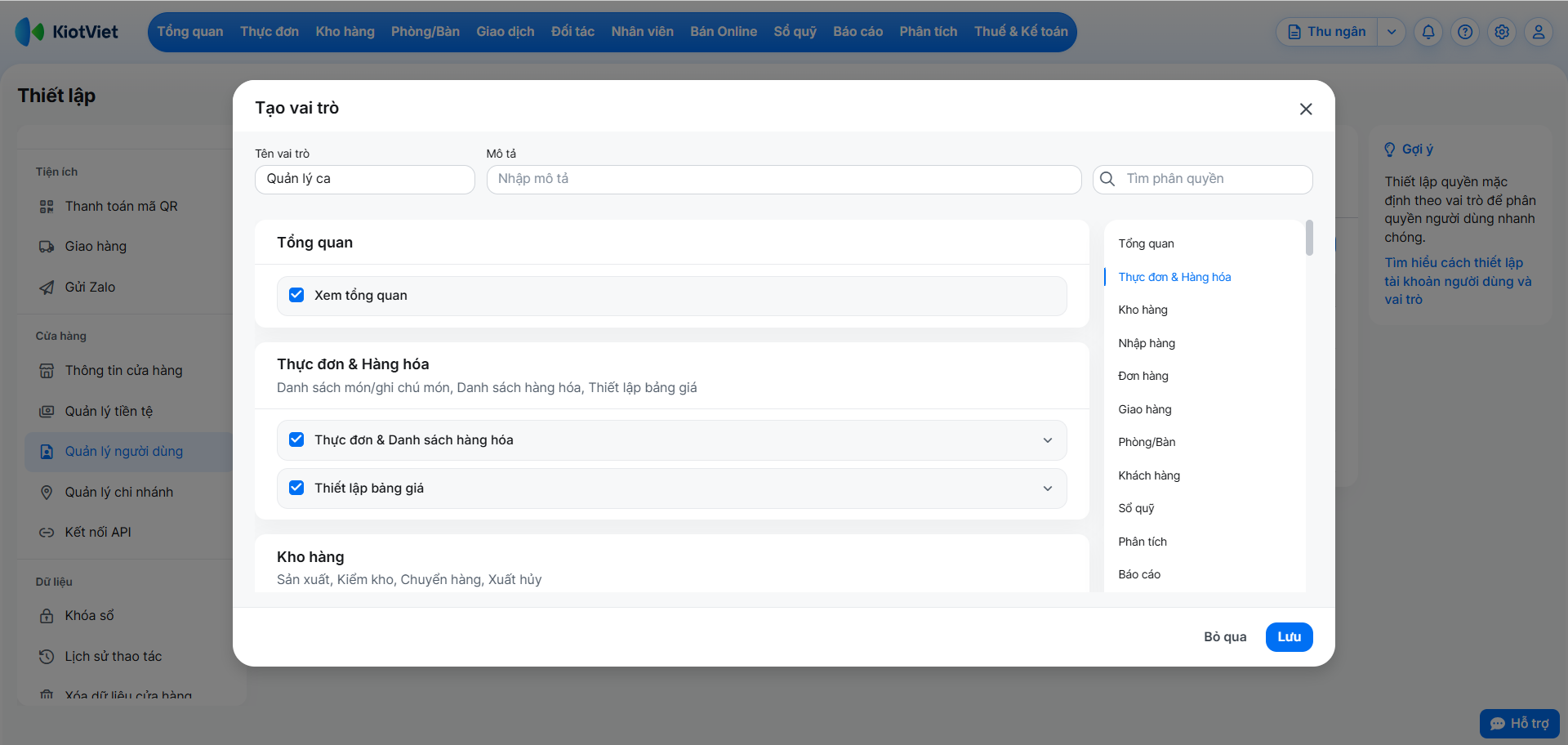Open the Hỗ trợ support button
1568x745 pixels.
click(x=1520, y=724)
